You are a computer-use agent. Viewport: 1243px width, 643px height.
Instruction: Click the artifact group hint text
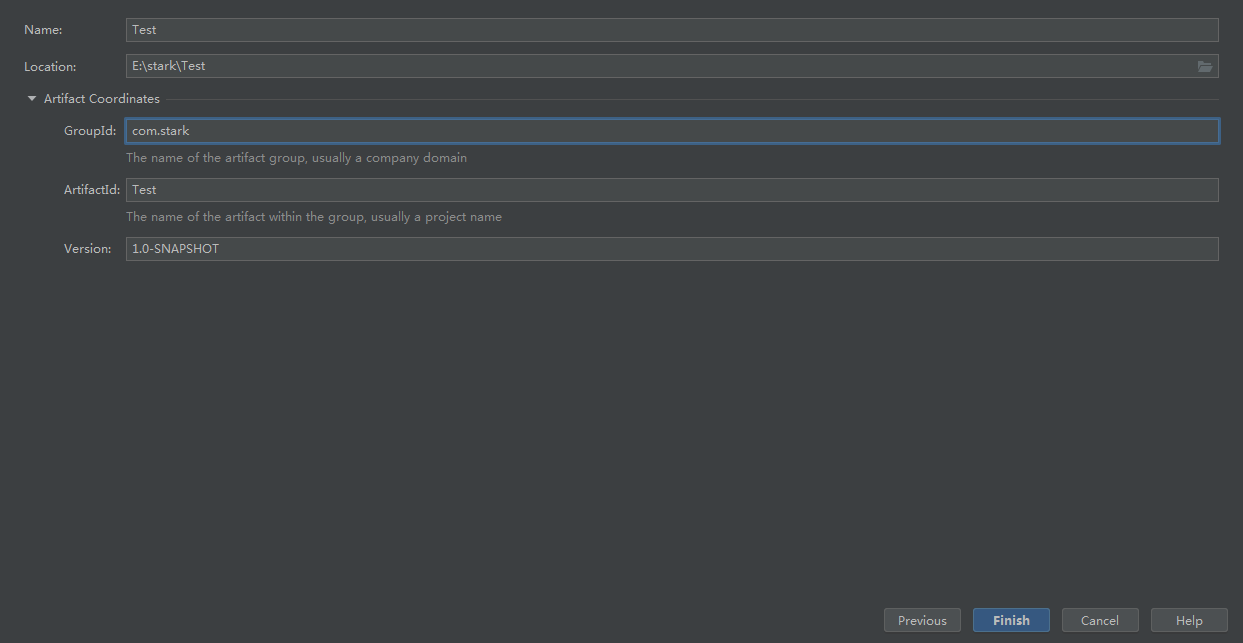pyautogui.click(x=296, y=158)
